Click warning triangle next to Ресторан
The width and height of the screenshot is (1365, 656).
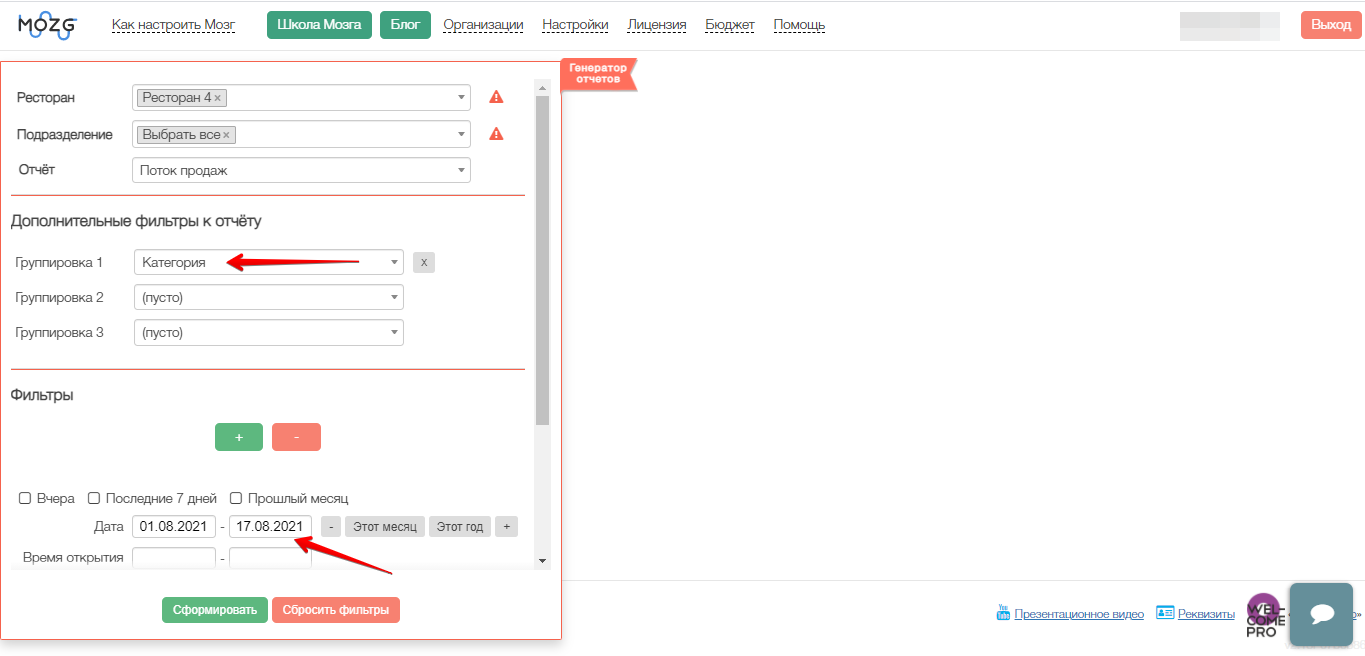[x=496, y=98]
